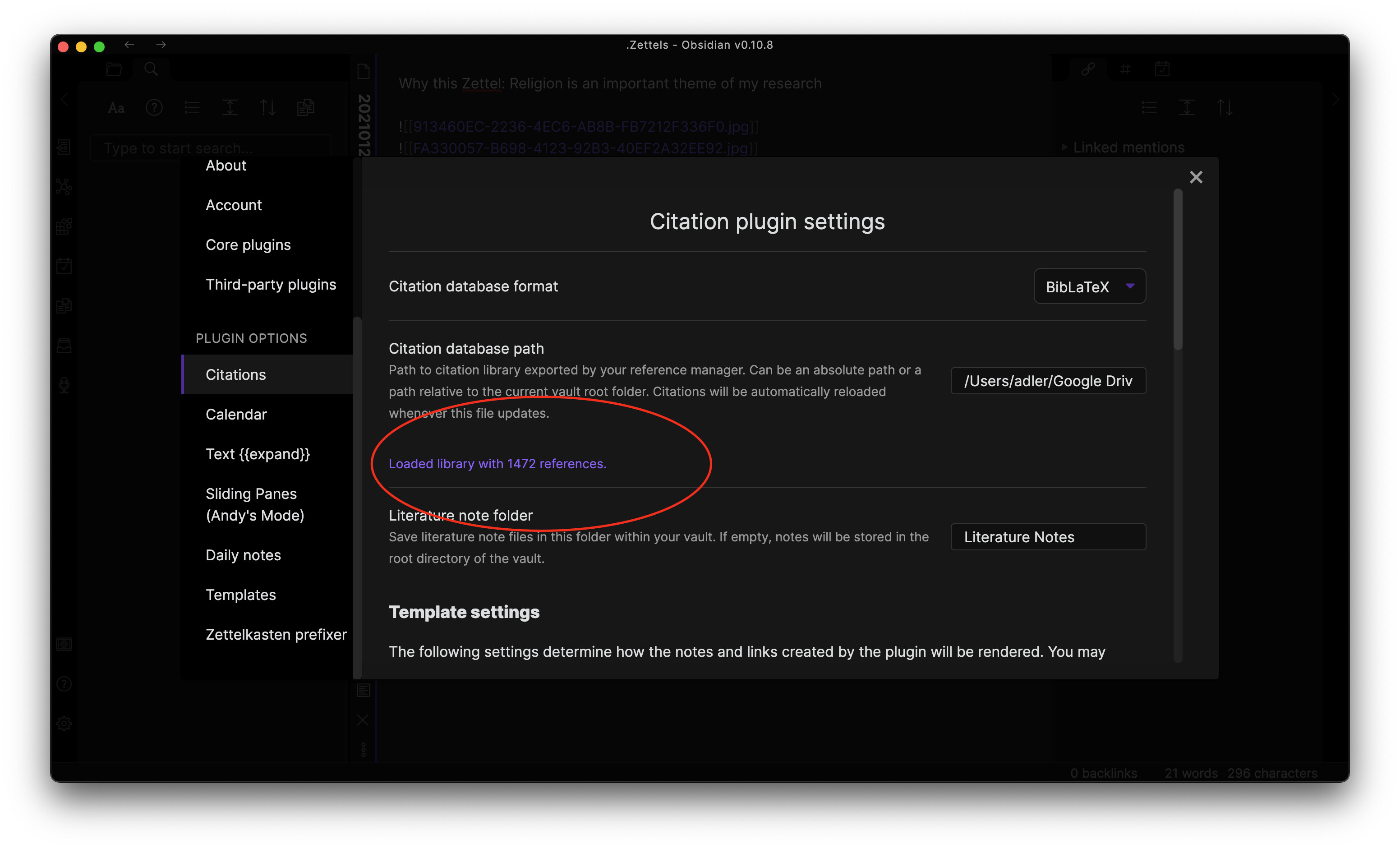The width and height of the screenshot is (1400, 849).
Task: Change search sort order arrows icon
Action: (267, 107)
